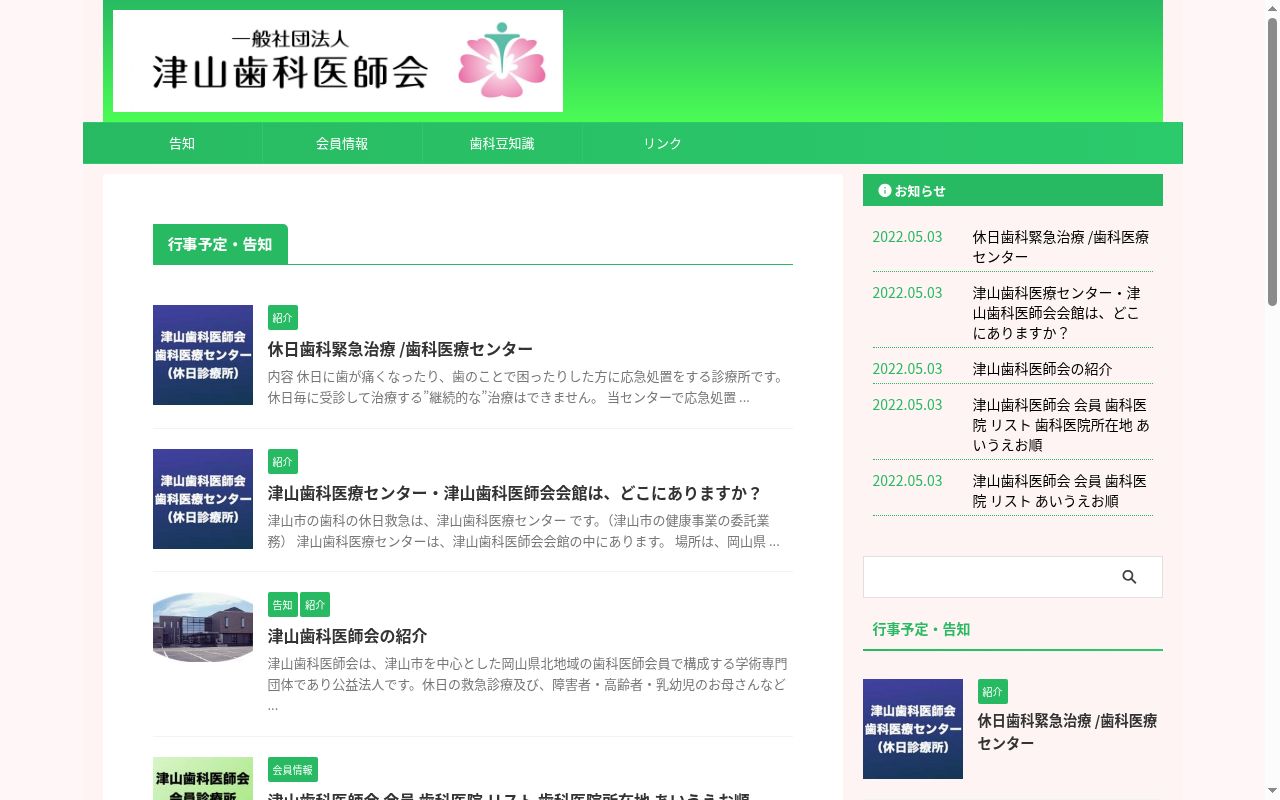Click the 会員診療所 thumbnail in last row
This screenshot has height=800, width=1280.
tap(203, 779)
